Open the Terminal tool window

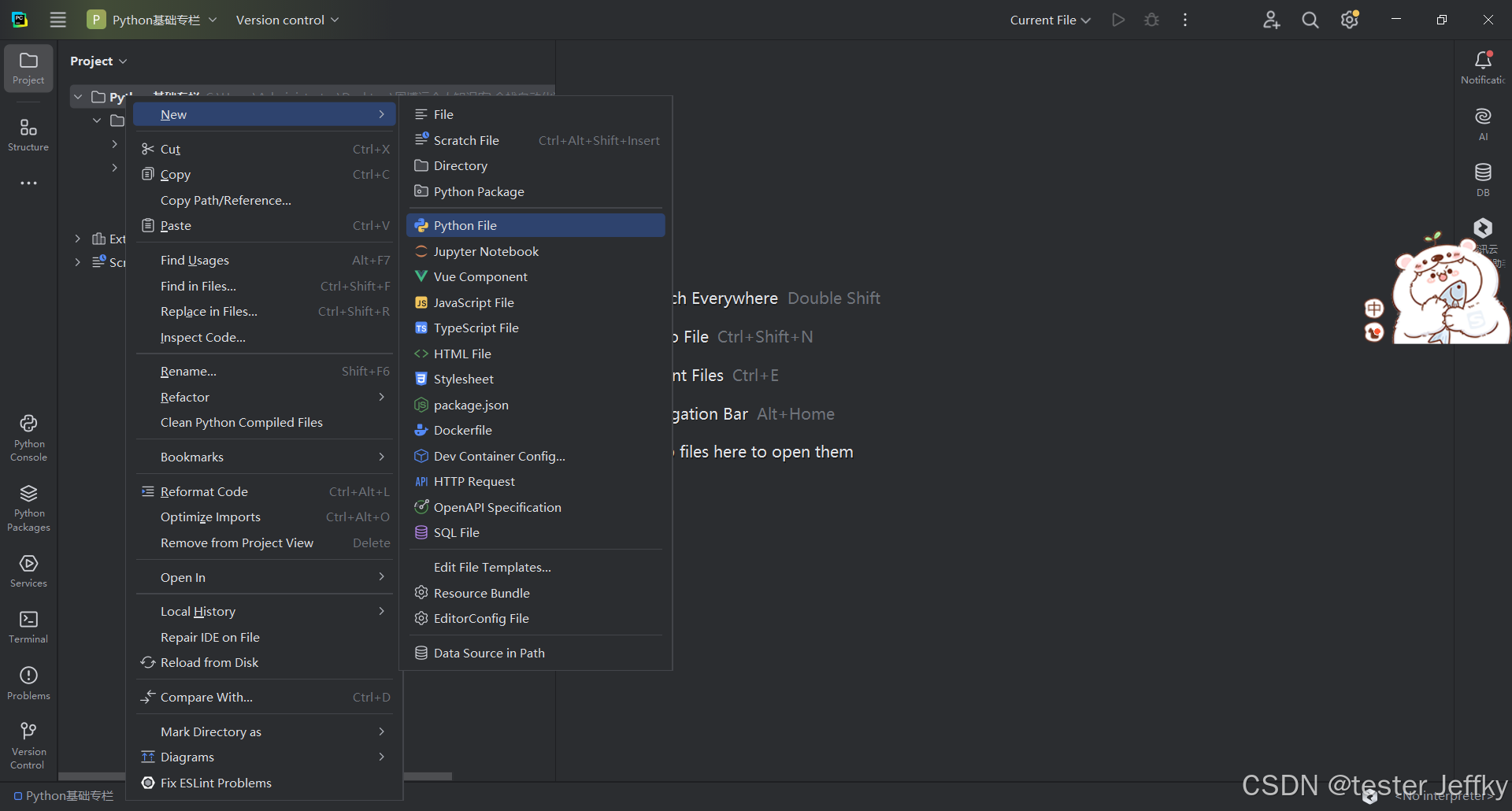coord(28,627)
